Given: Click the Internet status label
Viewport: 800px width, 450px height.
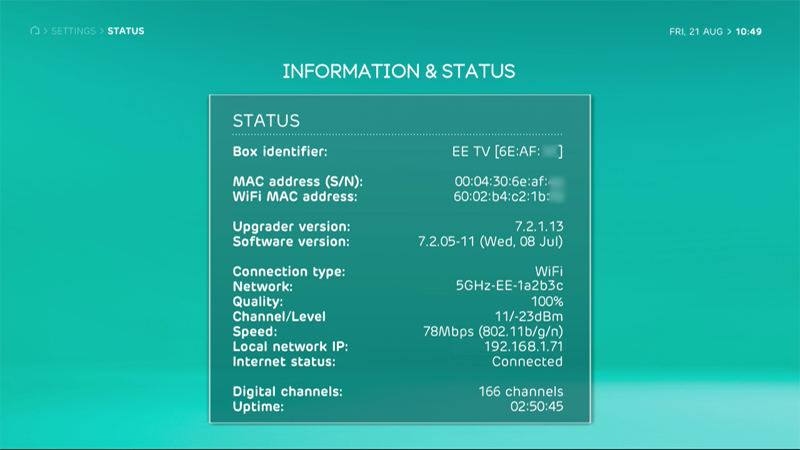Looking at the screenshot, I should pyautogui.click(x=284, y=362).
